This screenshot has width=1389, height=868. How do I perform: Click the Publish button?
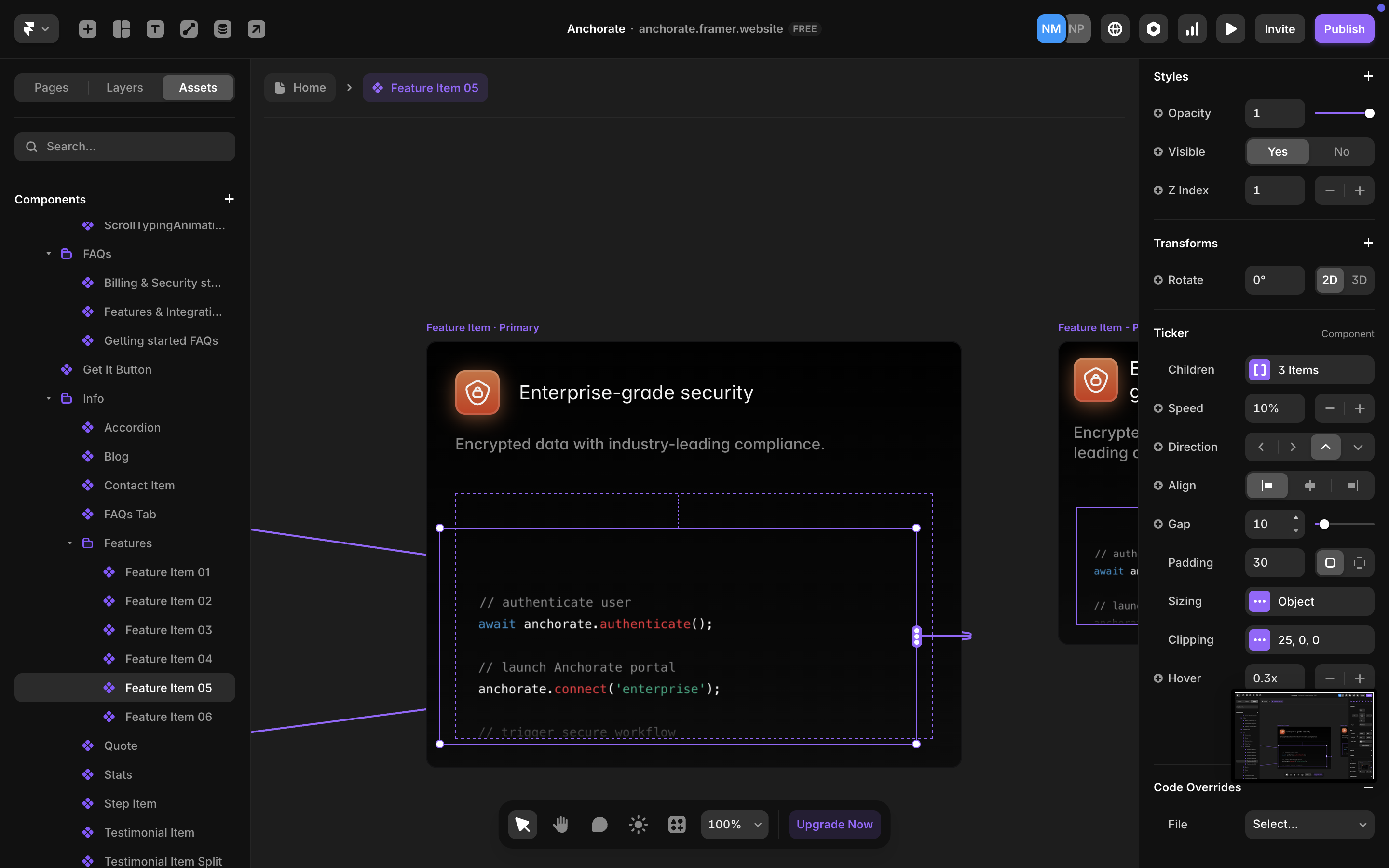point(1343,29)
